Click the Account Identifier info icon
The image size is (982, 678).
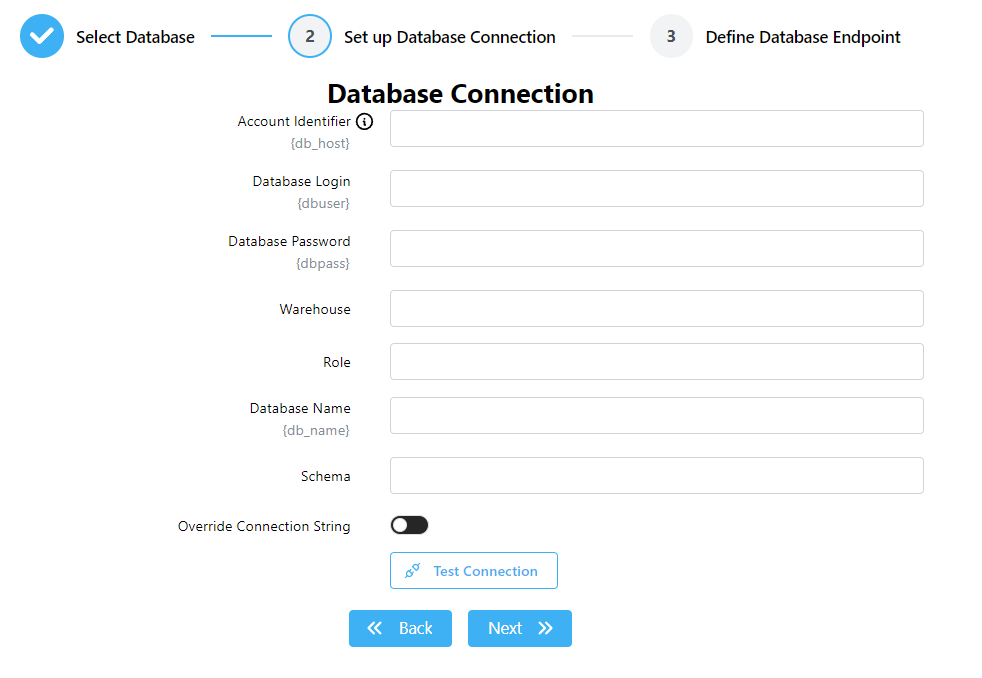pyautogui.click(x=365, y=122)
